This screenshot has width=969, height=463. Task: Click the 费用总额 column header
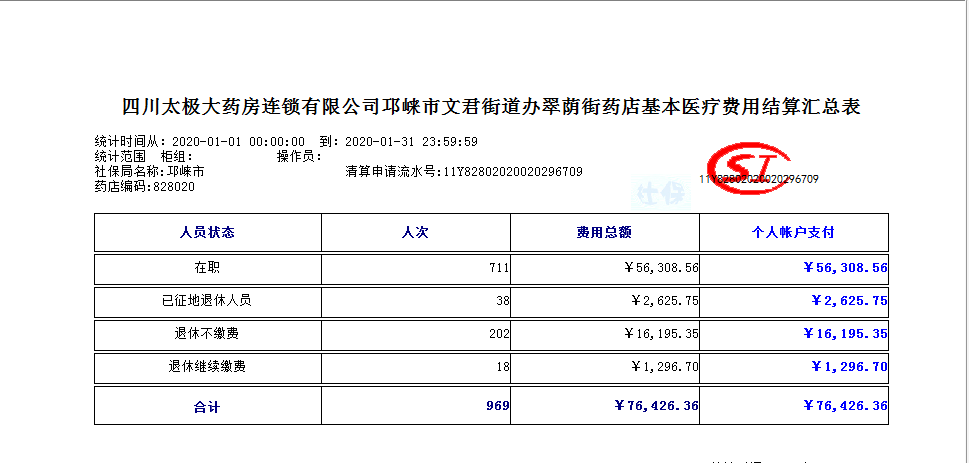pos(604,232)
